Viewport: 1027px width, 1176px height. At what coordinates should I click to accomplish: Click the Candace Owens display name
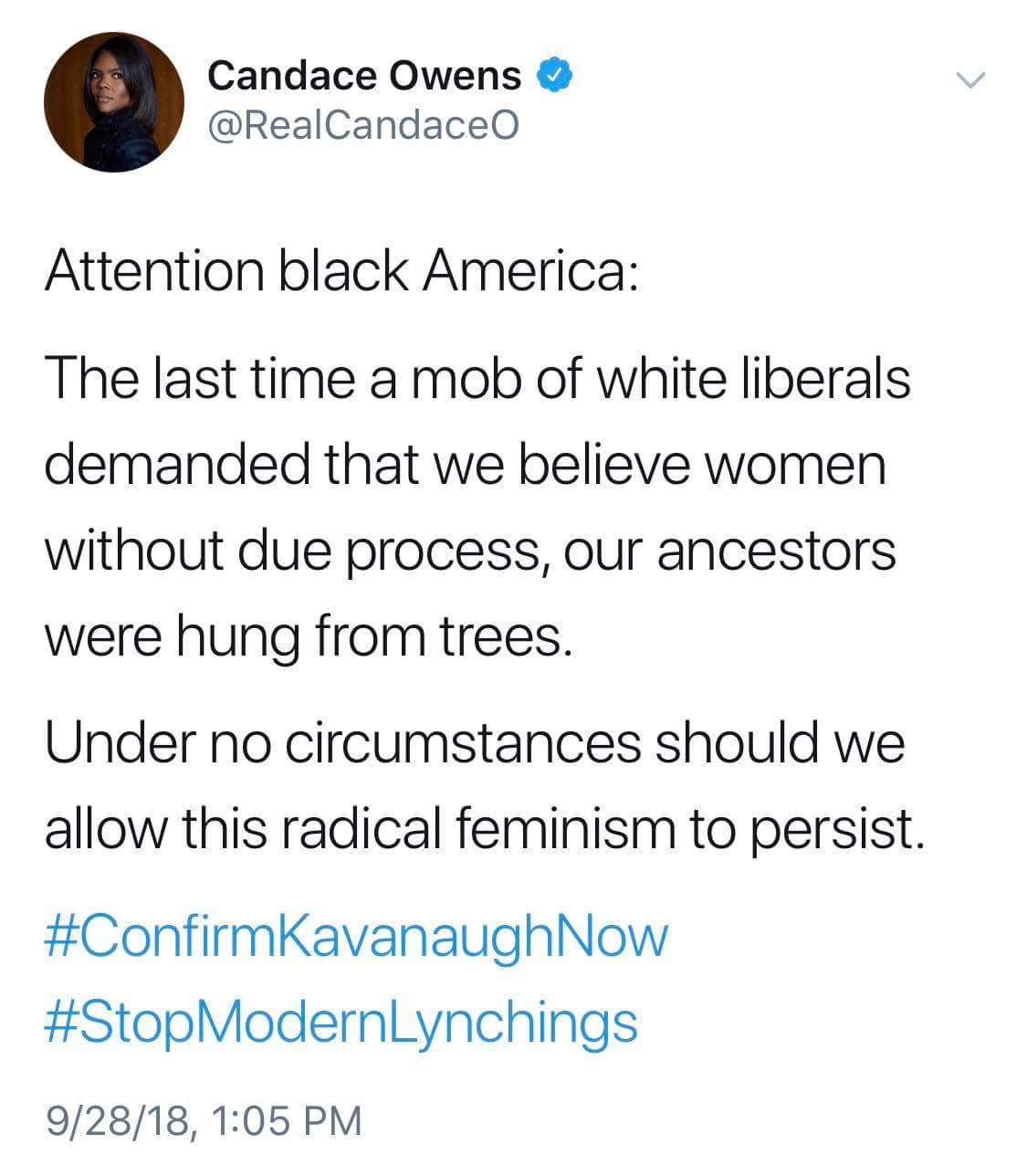point(364,75)
